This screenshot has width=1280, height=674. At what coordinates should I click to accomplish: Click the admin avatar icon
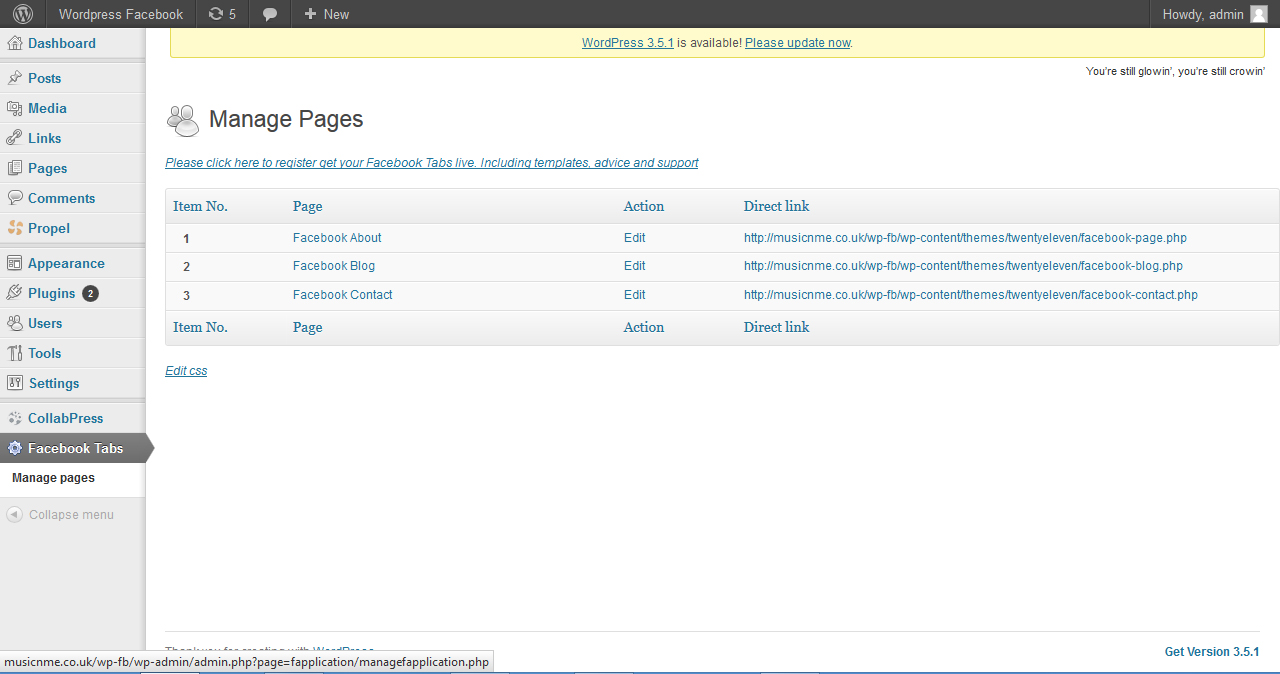coord(1259,14)
